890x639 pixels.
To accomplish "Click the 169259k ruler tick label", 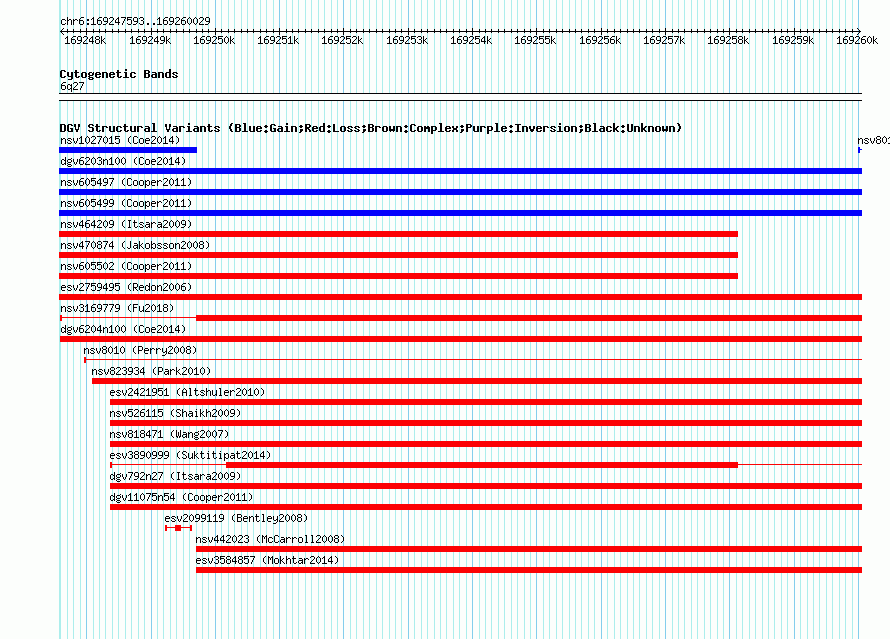I will pyautogui.click(x=793, y=40).
